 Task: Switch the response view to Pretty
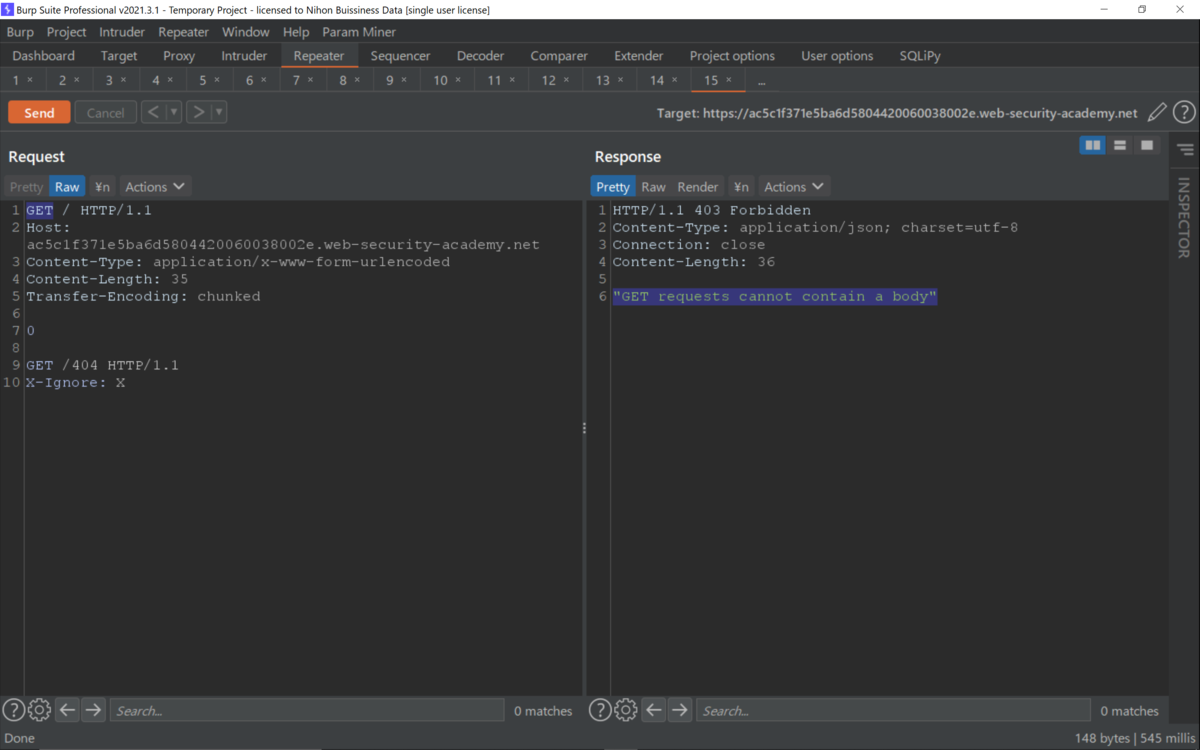point(613,187)
